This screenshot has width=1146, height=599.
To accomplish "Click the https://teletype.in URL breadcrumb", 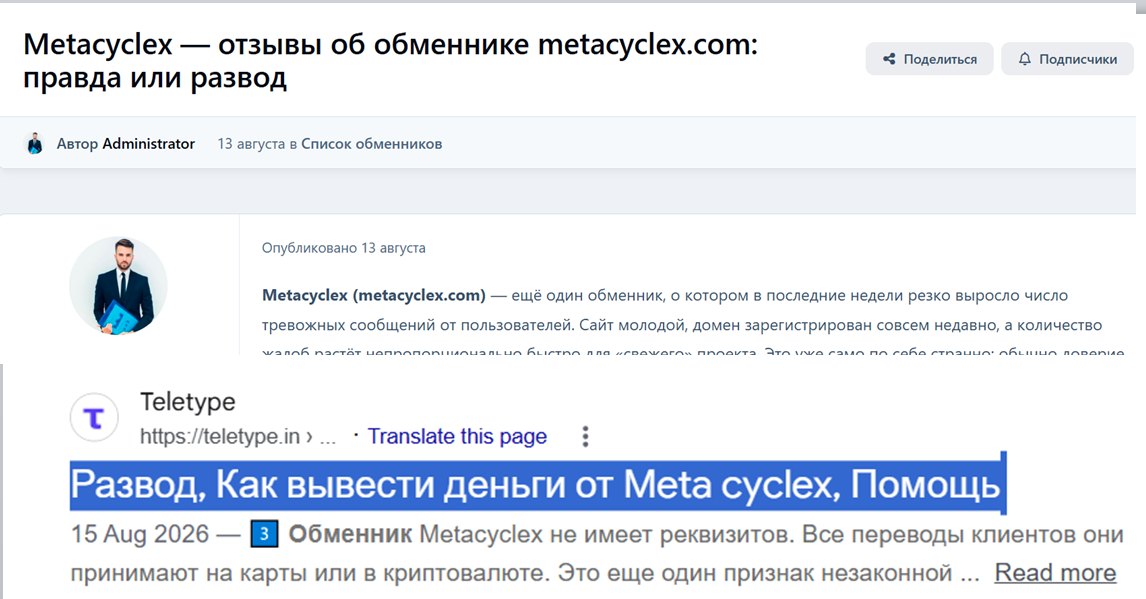I will [238, 436].
